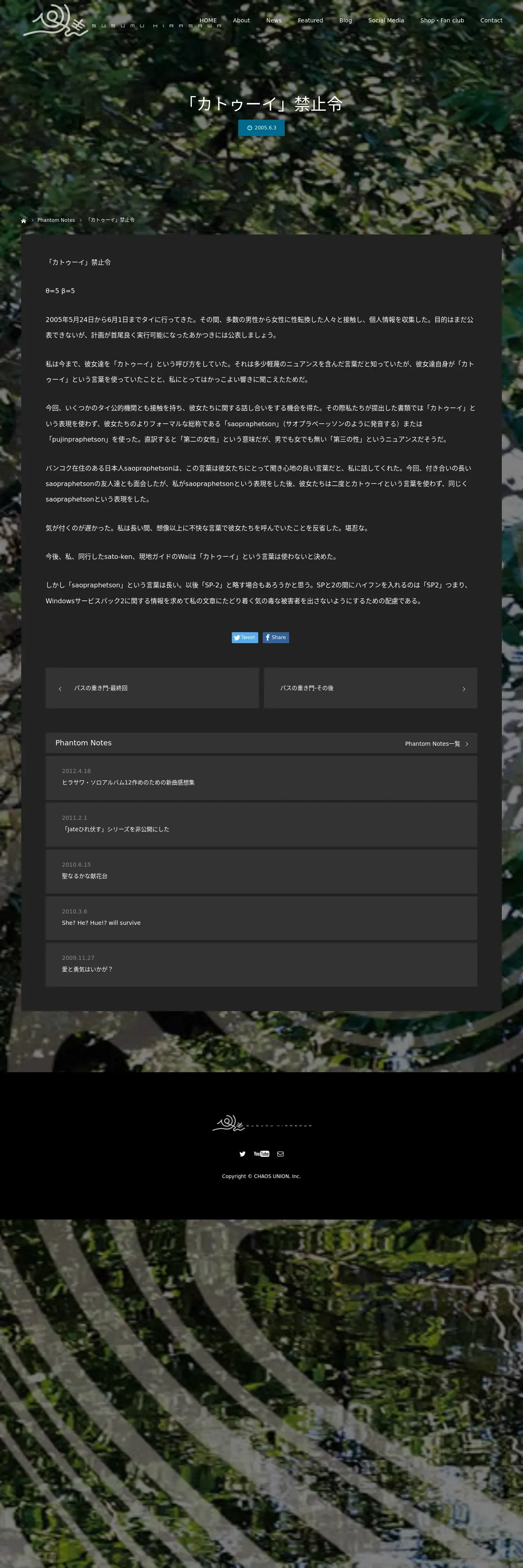This screenshot has height=1568, width=523.
Task: Open post 「Jateひれ伏す」シリーズを非公開にした
Action: pos(116,829)
